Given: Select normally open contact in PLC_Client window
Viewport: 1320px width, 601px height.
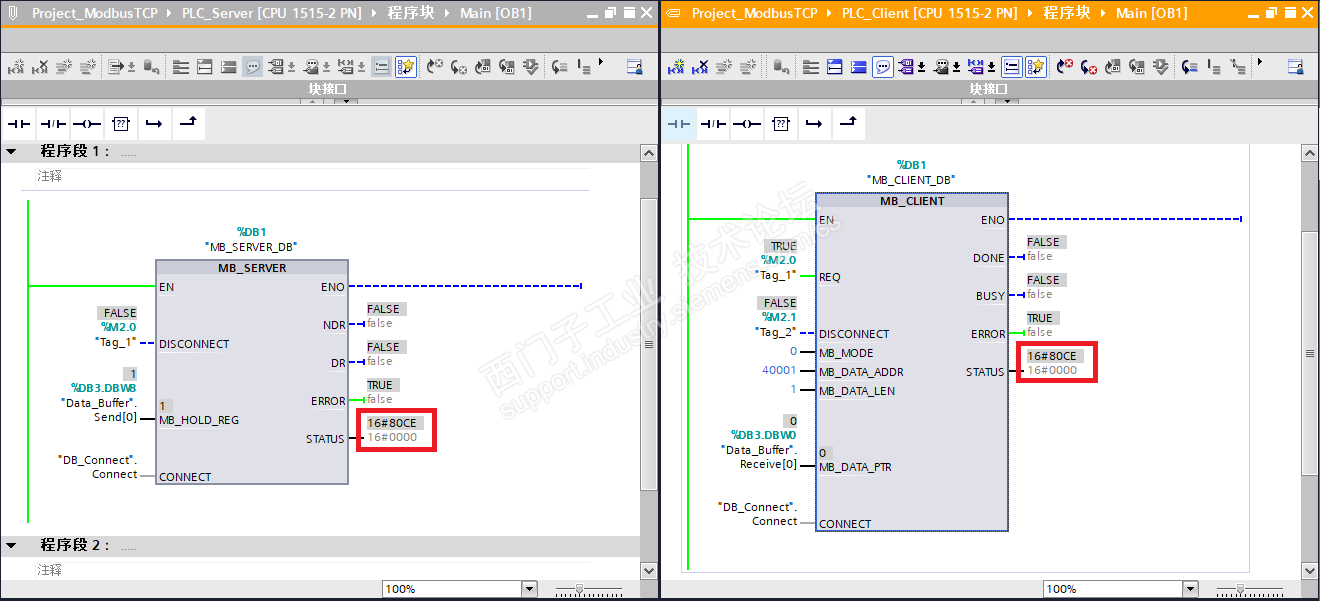Looking at the screenshot, I should point(680,124).
